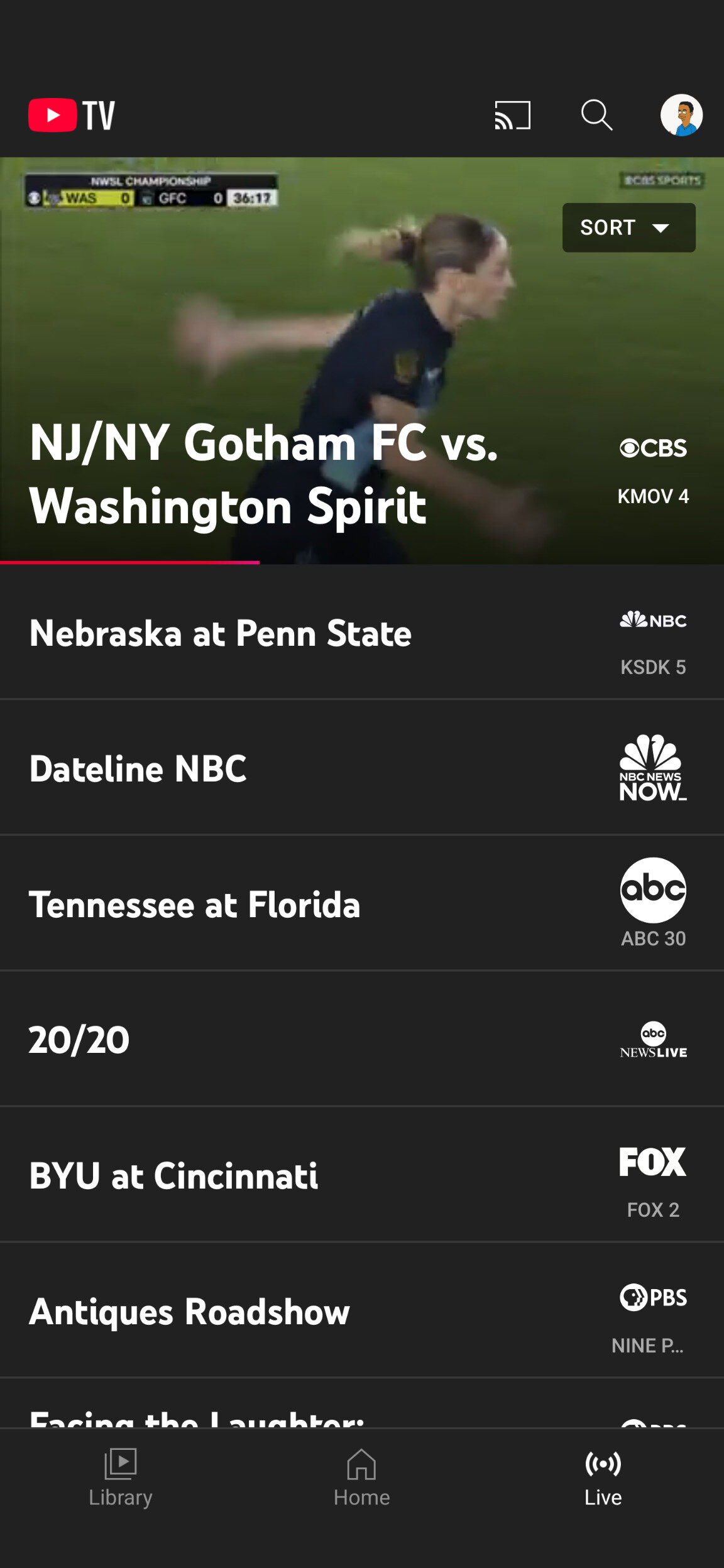Tap the Cast to device icon
Viewport: 724px width, 1568px height.
pos(512,116)
